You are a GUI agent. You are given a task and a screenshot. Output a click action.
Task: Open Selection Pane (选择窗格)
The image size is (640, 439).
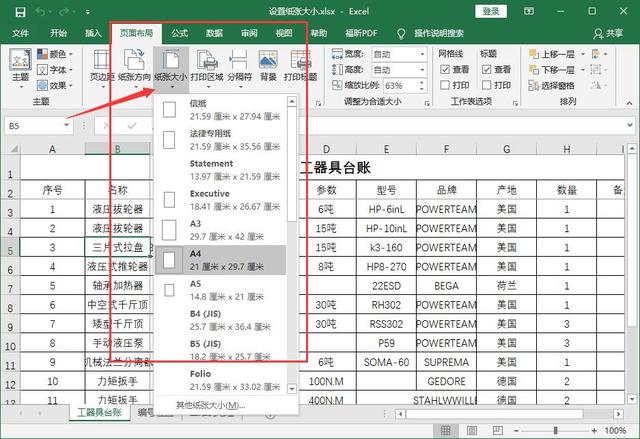coord(551,85)
